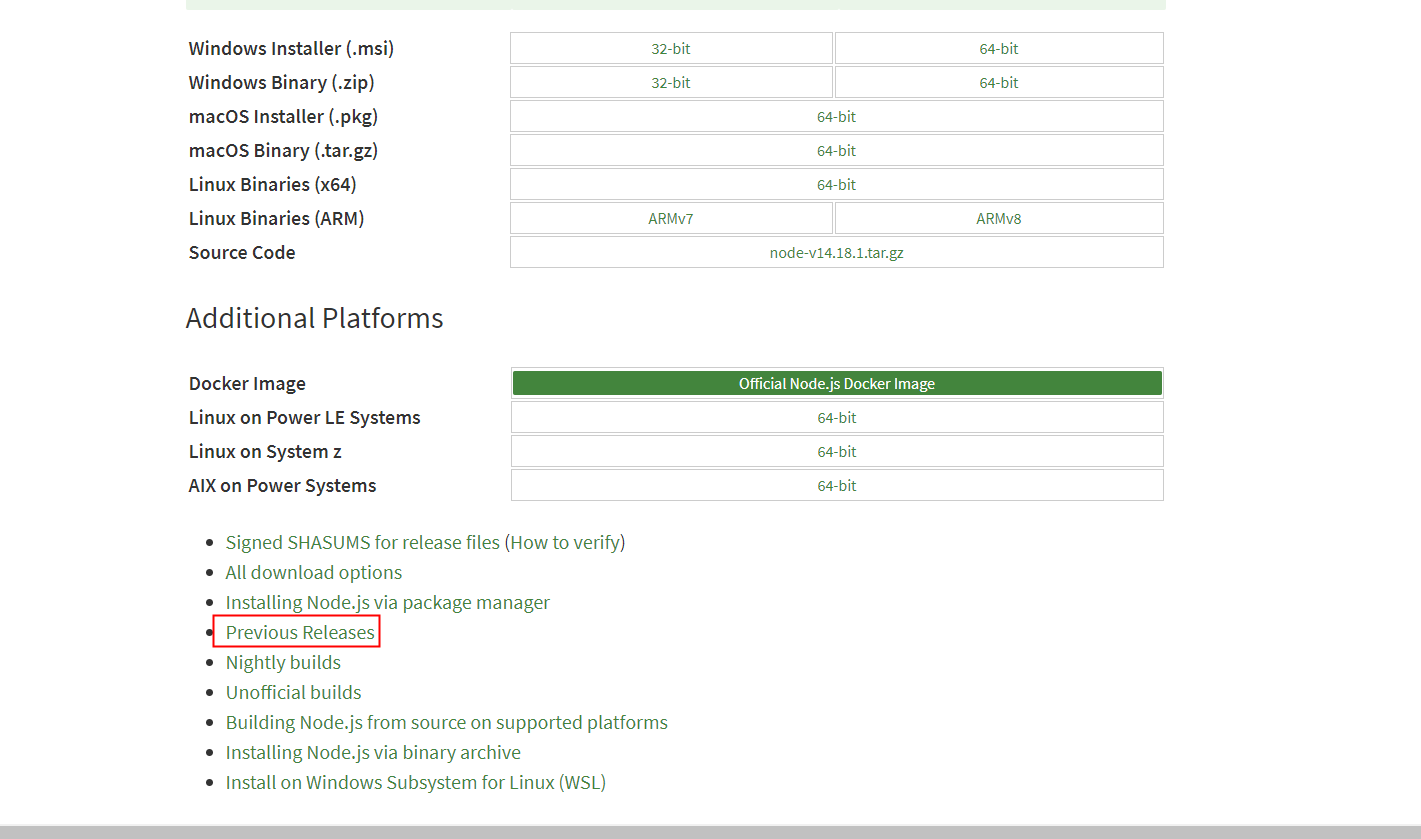Download node-v14.18.1.tar.gz source code
The height and width of the screenshot is (839, 1421).
coord(837,252)
